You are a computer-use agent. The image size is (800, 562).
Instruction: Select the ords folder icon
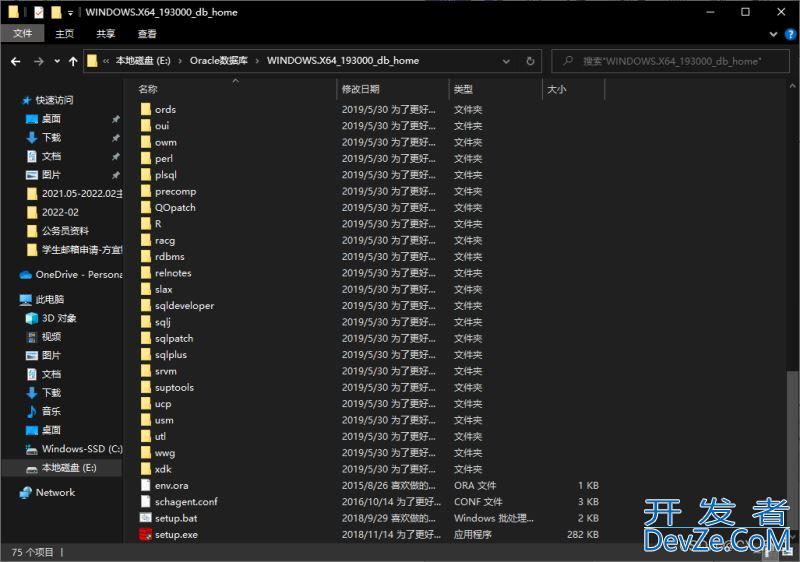click(145, 109)
